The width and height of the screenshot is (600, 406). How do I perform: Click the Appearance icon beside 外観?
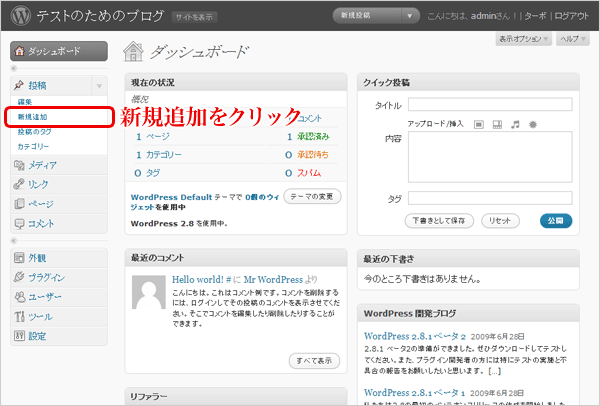point(19,258)
